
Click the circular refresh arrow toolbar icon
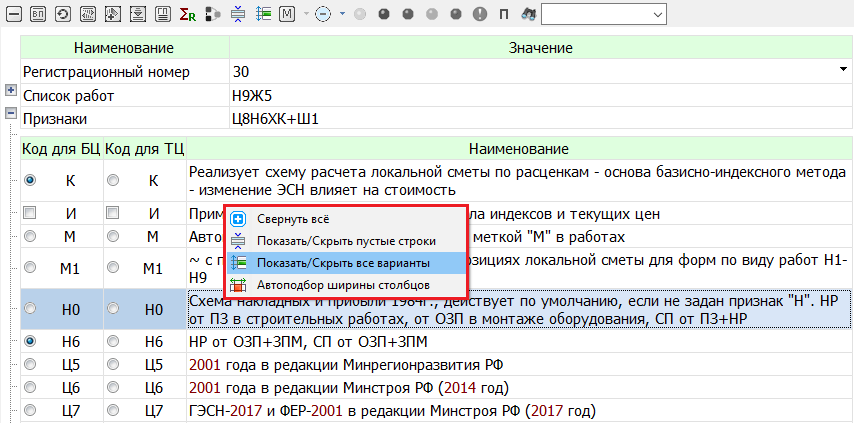(x=63, y=14)
